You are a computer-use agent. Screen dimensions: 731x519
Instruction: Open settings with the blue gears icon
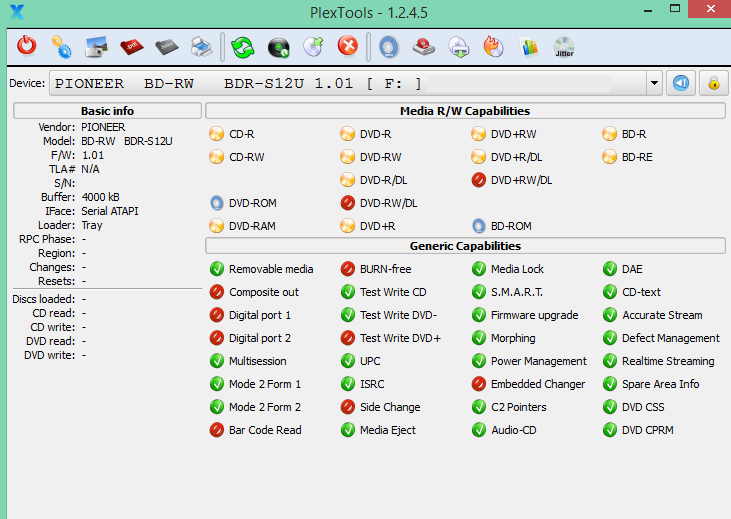[x=62, y=47]
